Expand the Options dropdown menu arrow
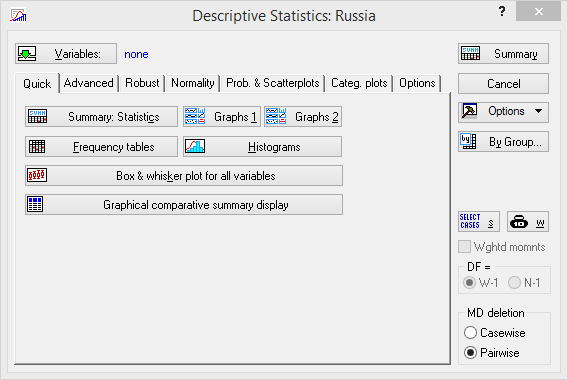Image resolution: width=568 pixels, height=380 pixels. click(539, 111)
